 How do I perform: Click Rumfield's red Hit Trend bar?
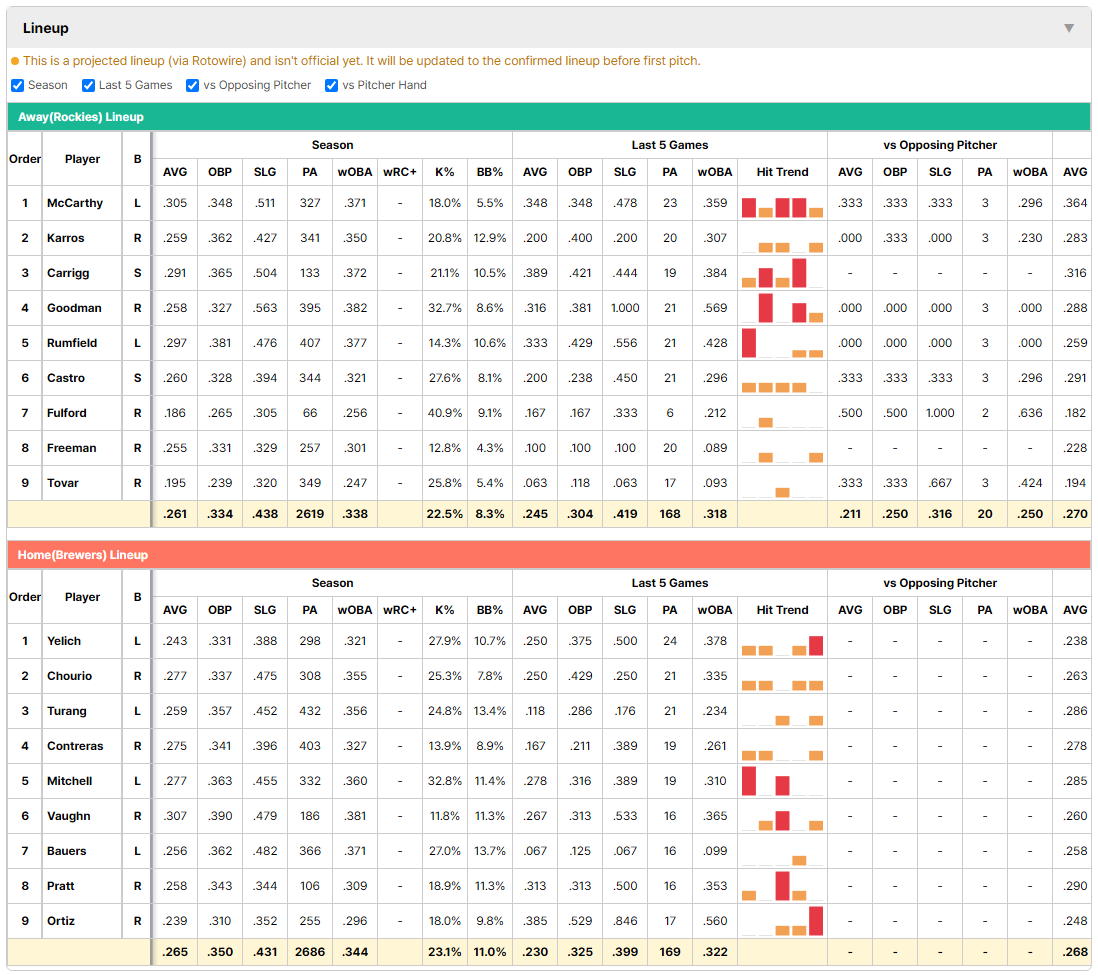[x=749, y=342]
